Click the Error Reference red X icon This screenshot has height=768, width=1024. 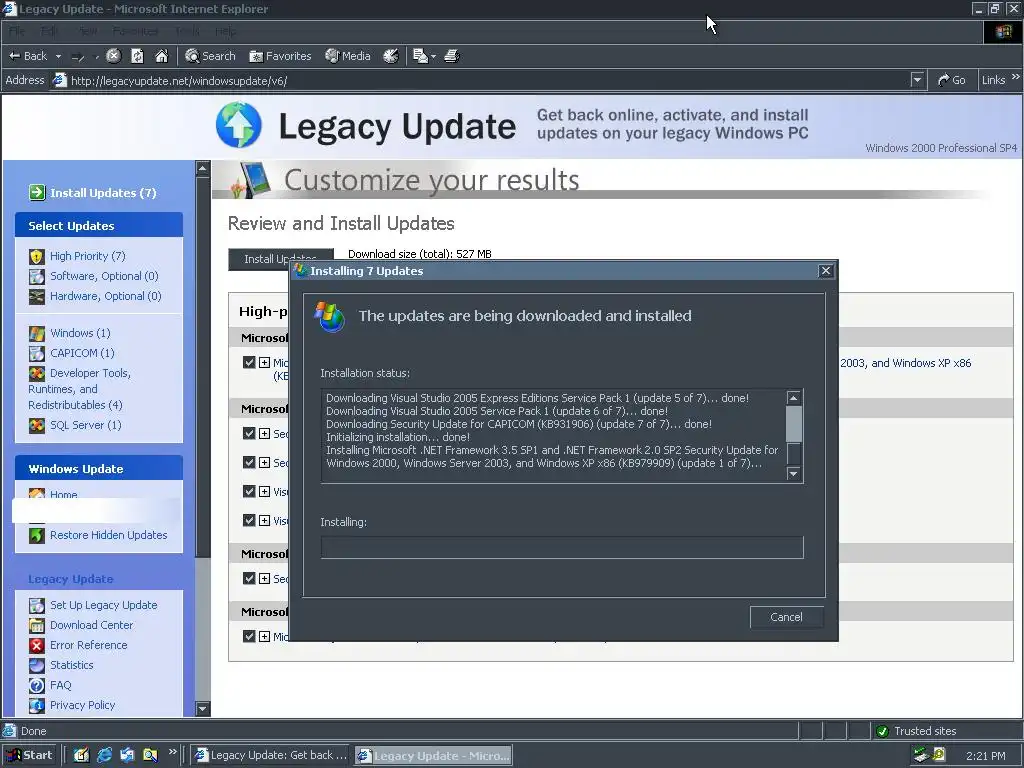[37, 645]
